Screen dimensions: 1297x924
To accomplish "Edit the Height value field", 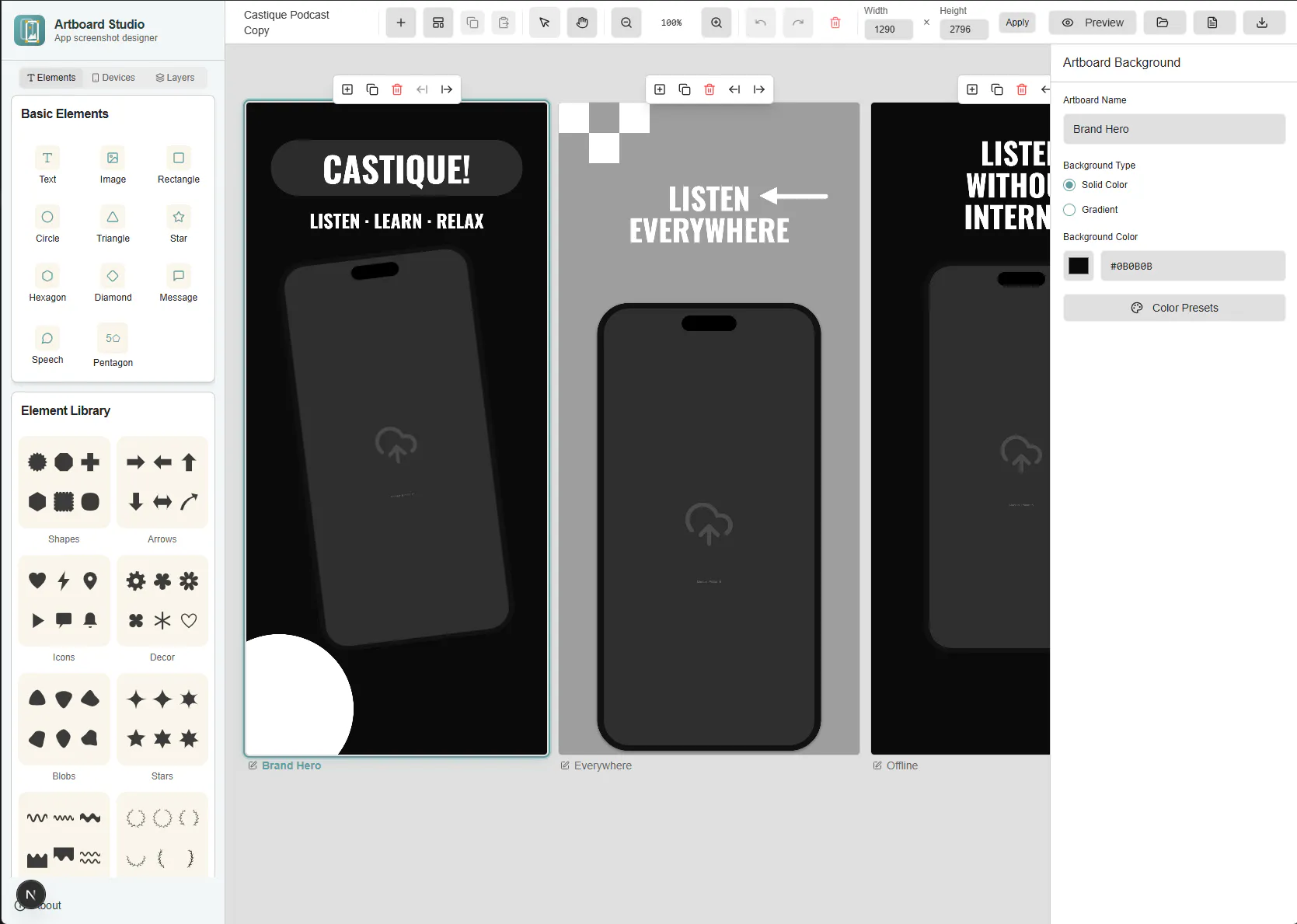I will [964, 30].
